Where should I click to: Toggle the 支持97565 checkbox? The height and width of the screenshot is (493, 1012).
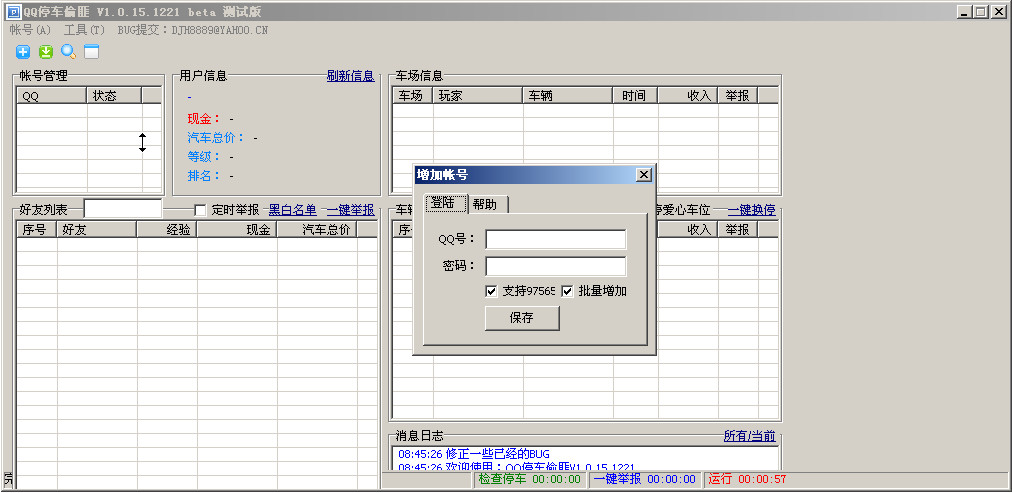point(491,291)
